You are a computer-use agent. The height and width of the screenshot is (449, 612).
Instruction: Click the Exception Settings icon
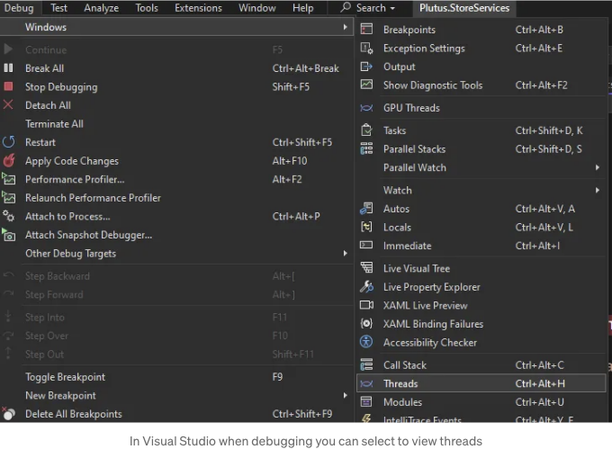tap(366, 48)
